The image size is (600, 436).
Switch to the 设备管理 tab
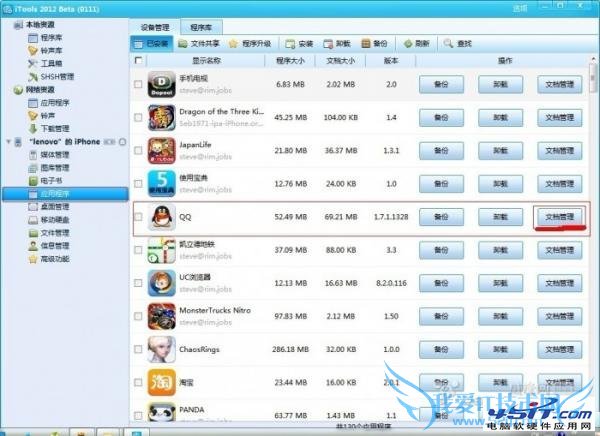point(155,28)
